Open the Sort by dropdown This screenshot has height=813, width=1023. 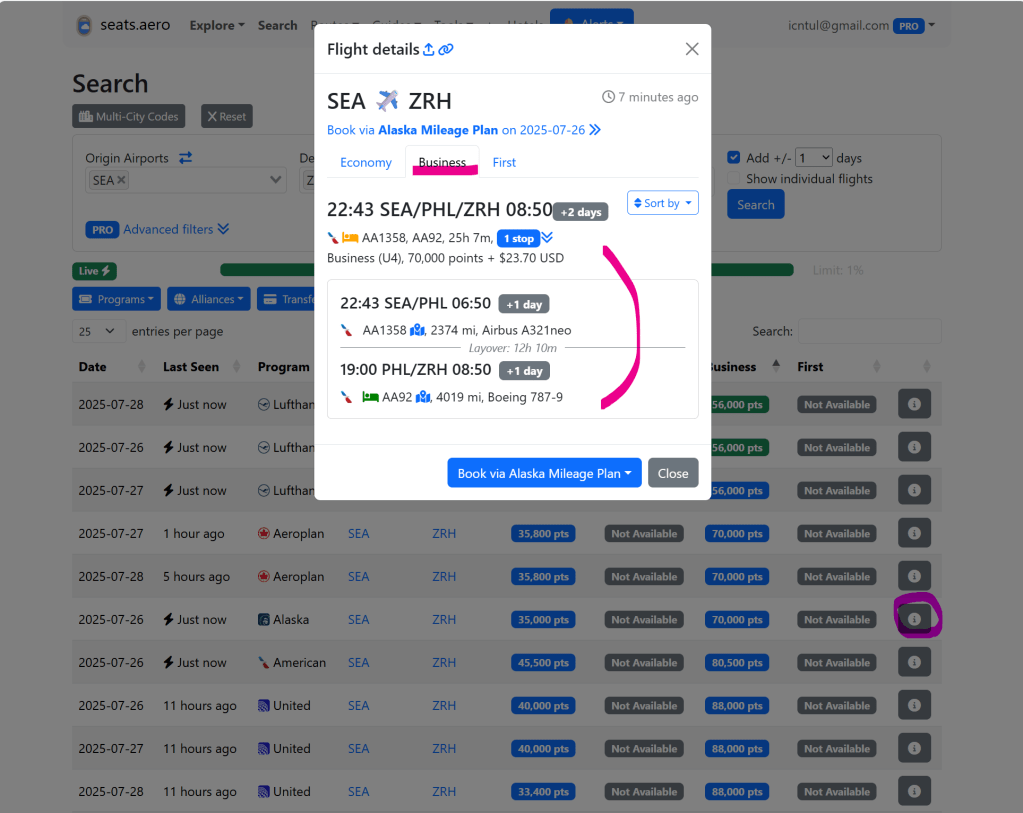coord(662,203)
